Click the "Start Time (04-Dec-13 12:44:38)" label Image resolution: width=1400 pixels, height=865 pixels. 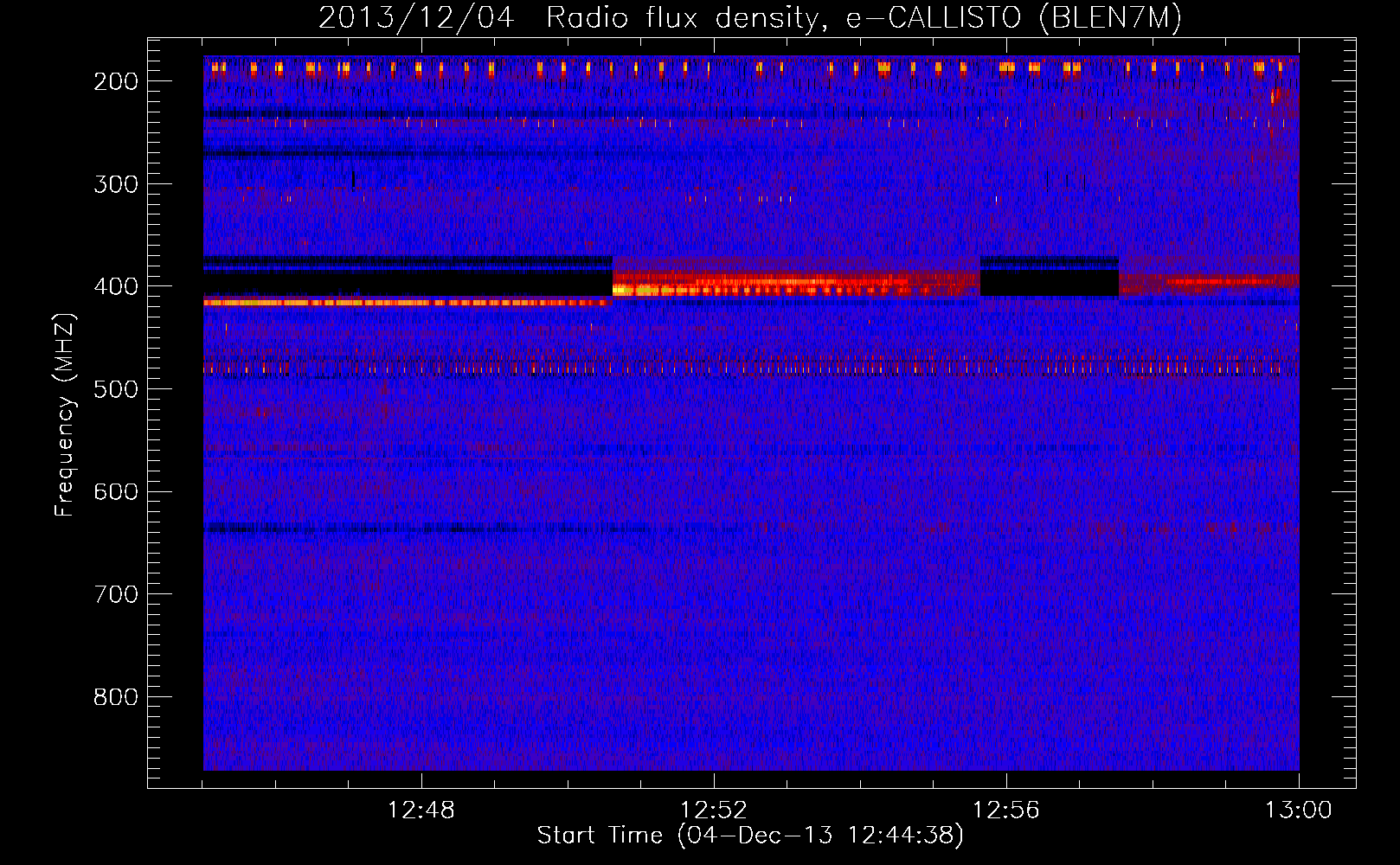pos(750,836)
